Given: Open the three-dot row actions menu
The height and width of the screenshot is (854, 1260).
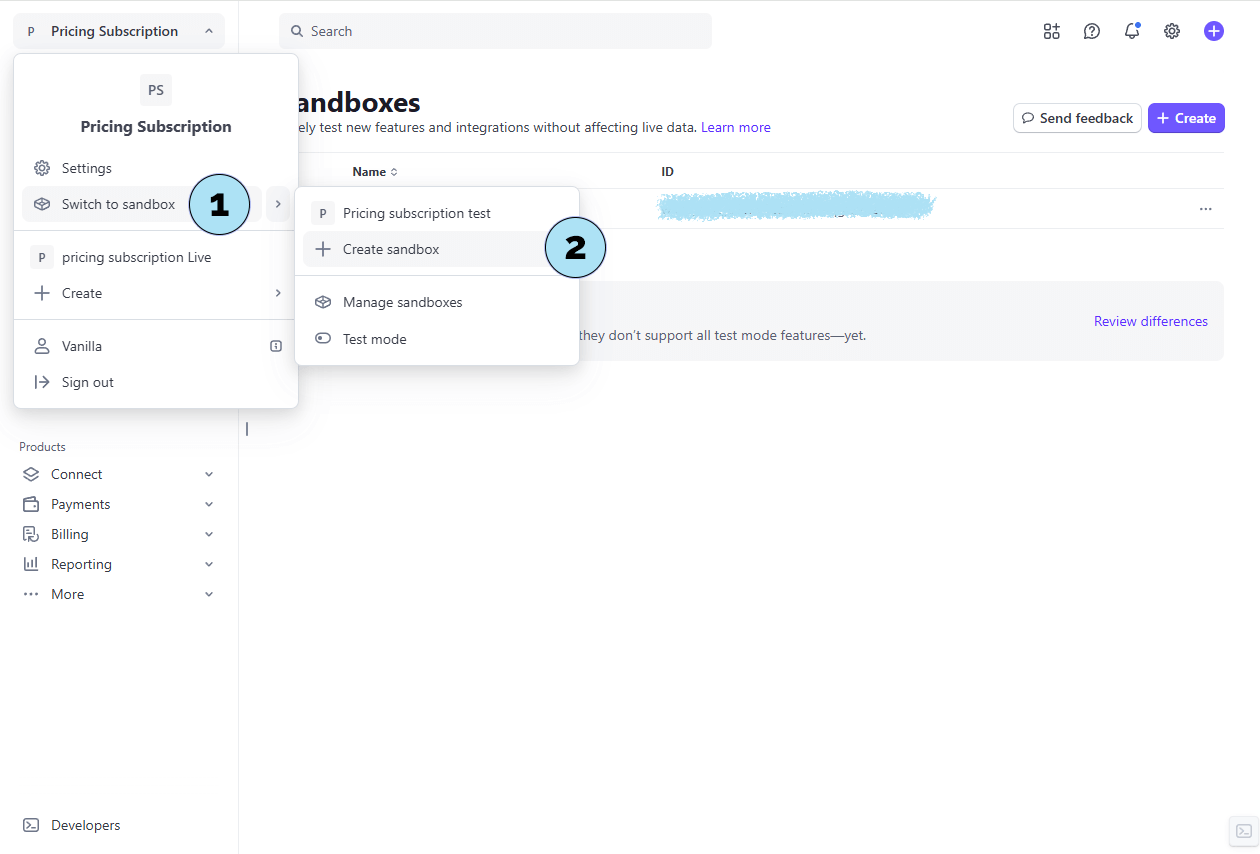Looking at the screenshot, I should (x=1205, y=209).
